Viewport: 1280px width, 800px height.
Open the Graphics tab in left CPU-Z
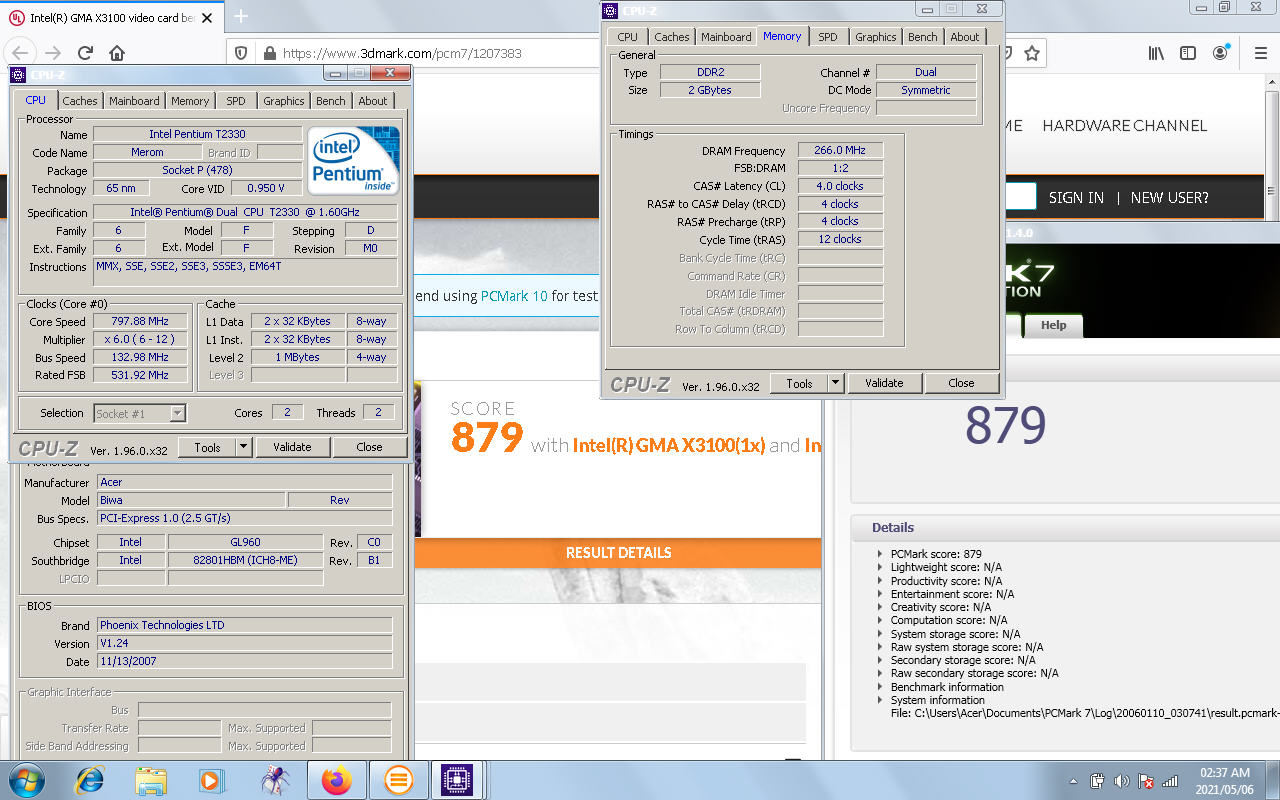point(284,101)
